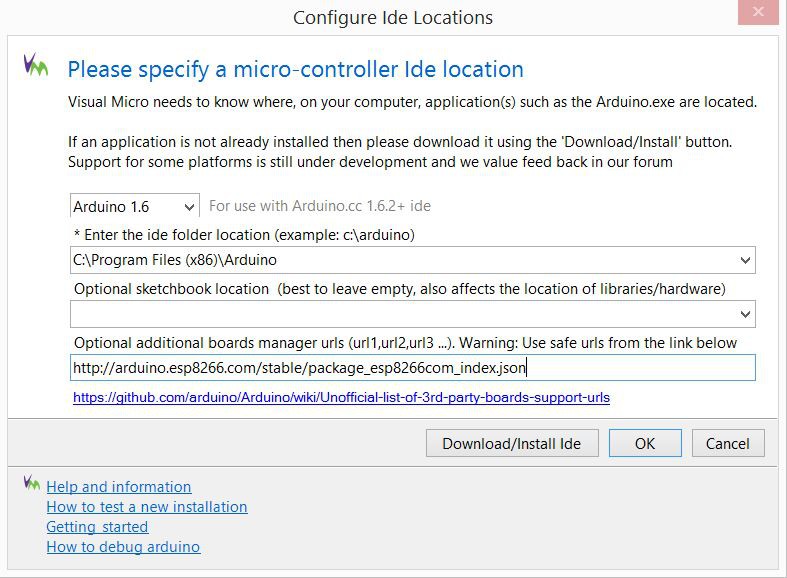The image size is (787, 578).
Task: Confirm with the OK button
Action: click(x=645, y=444)
